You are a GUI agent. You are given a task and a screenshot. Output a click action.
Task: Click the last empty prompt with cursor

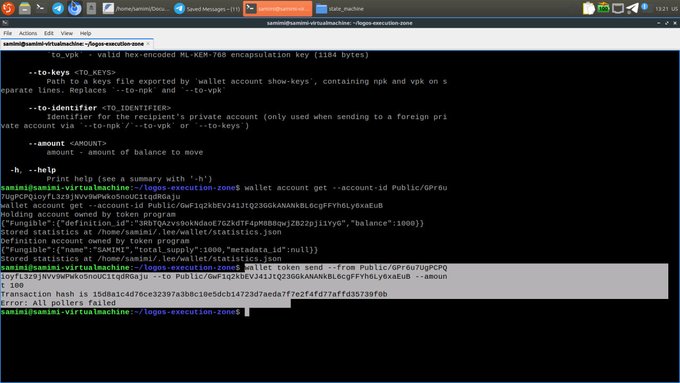point(125,312)
